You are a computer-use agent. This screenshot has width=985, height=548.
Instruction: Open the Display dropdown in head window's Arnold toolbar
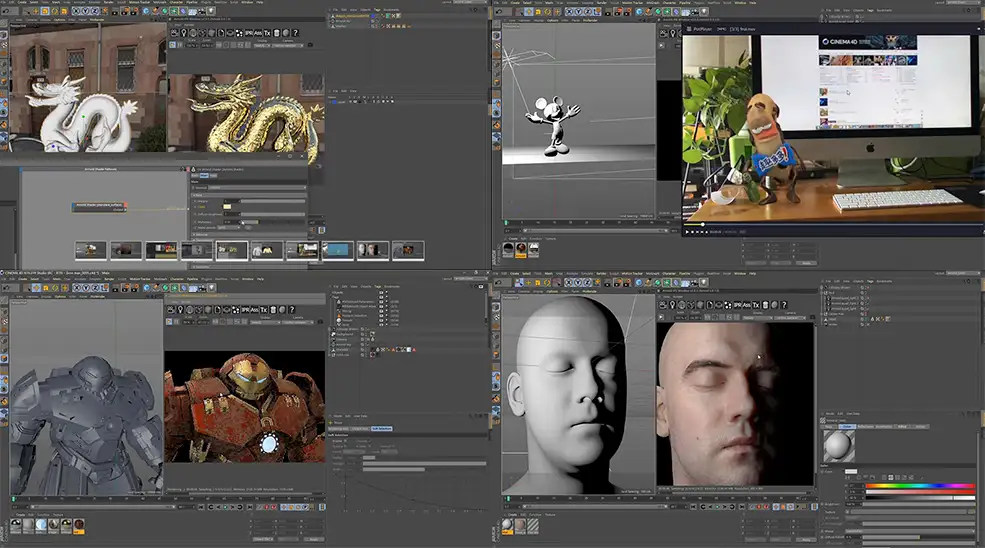coord(758,318)
